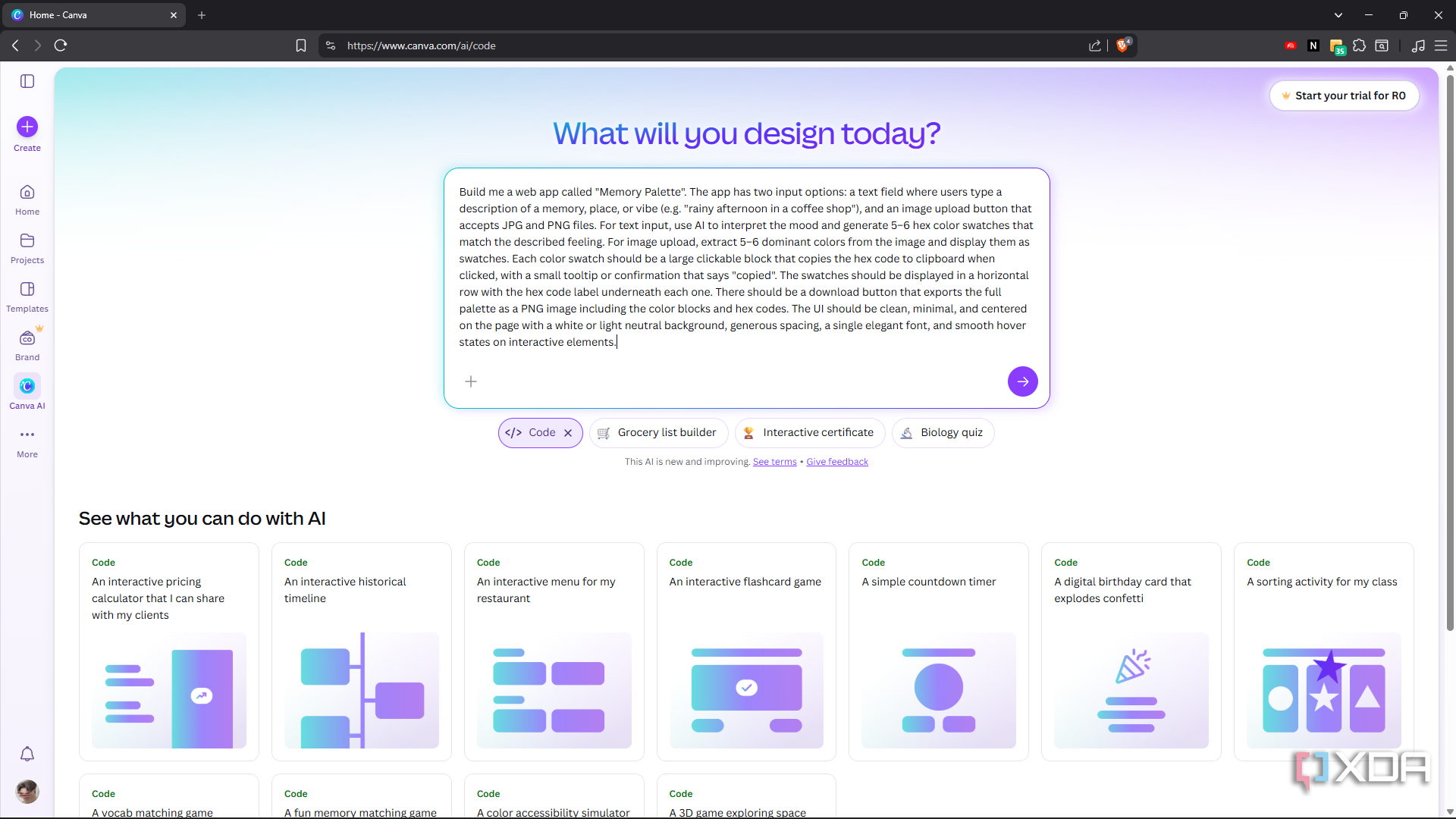
Task: Click the browser reload button
Action: 61,45
